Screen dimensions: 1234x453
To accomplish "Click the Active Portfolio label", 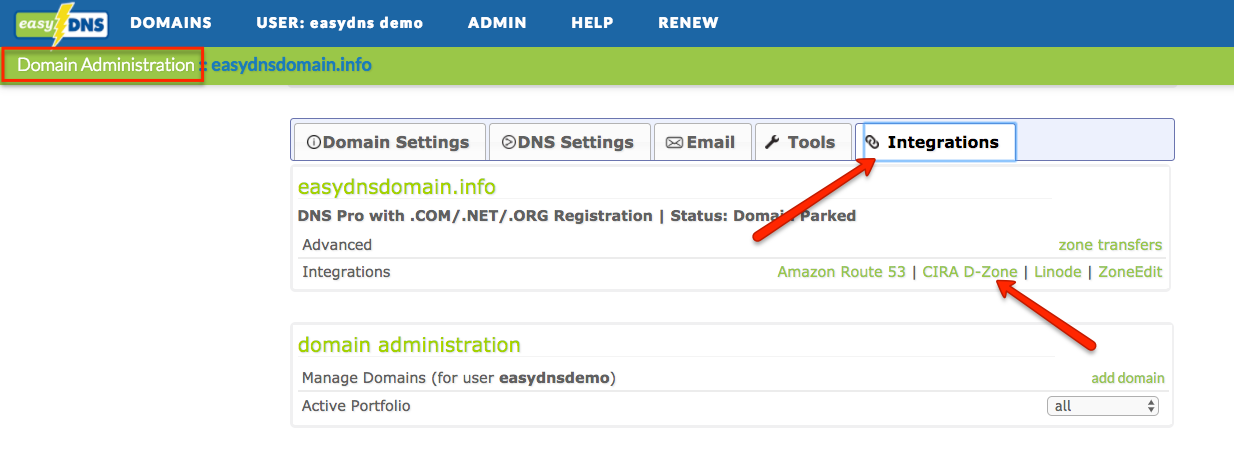I will click(x=356, y=406).
